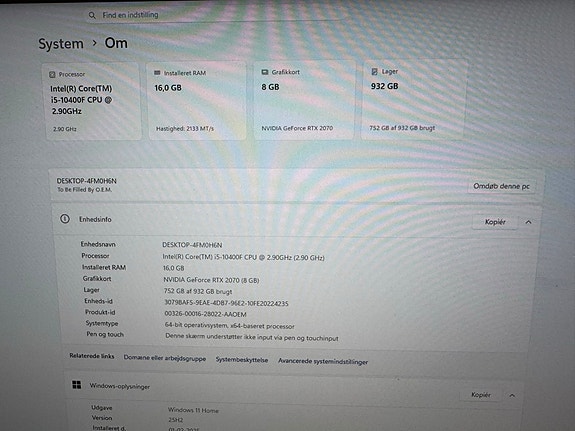Screen dimensions: 575x431
Task: Click the Windows logo icon in Windows-oplysninger
Action: coord(77,385)
